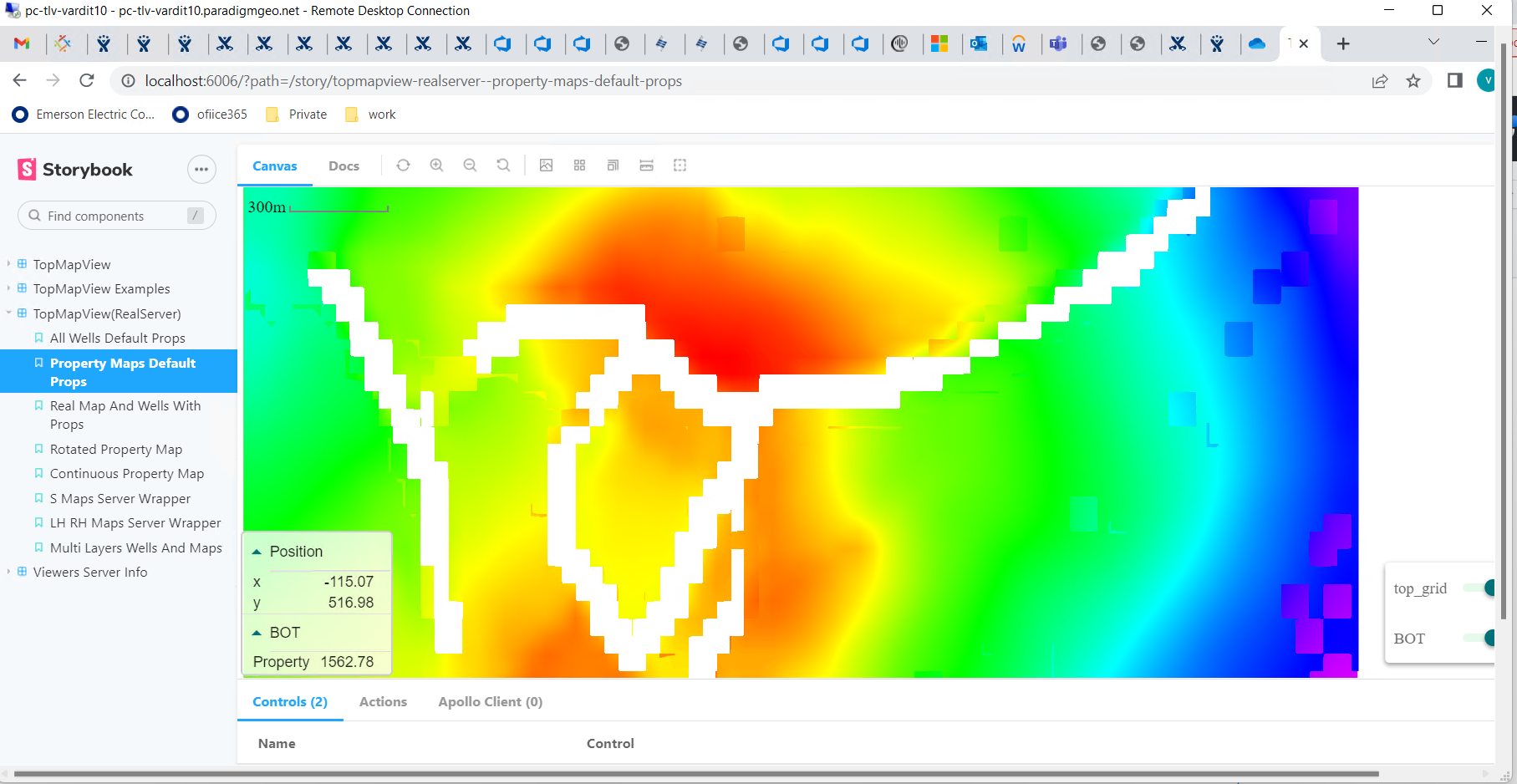
Task: Switch to the Docs tab
Action: tap(344, 165)
